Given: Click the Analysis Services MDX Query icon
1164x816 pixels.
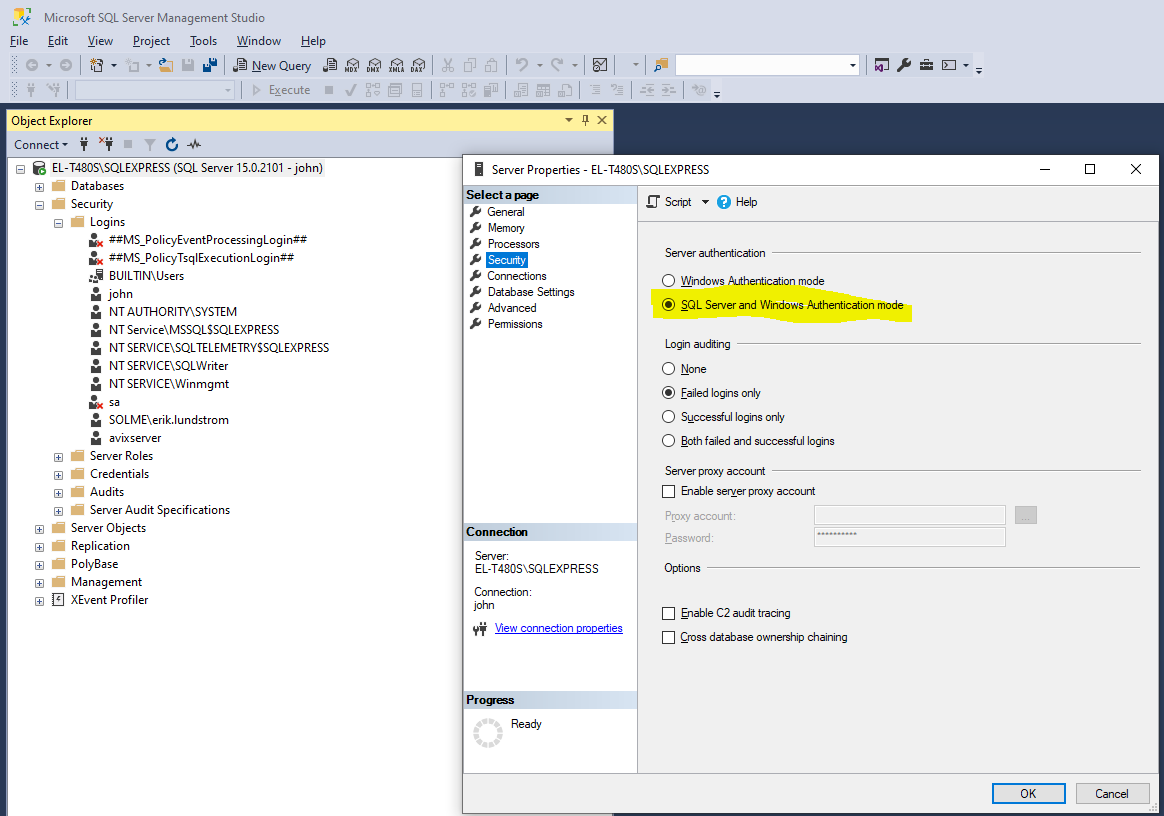Looking at the screenshot, I should 352,65.
